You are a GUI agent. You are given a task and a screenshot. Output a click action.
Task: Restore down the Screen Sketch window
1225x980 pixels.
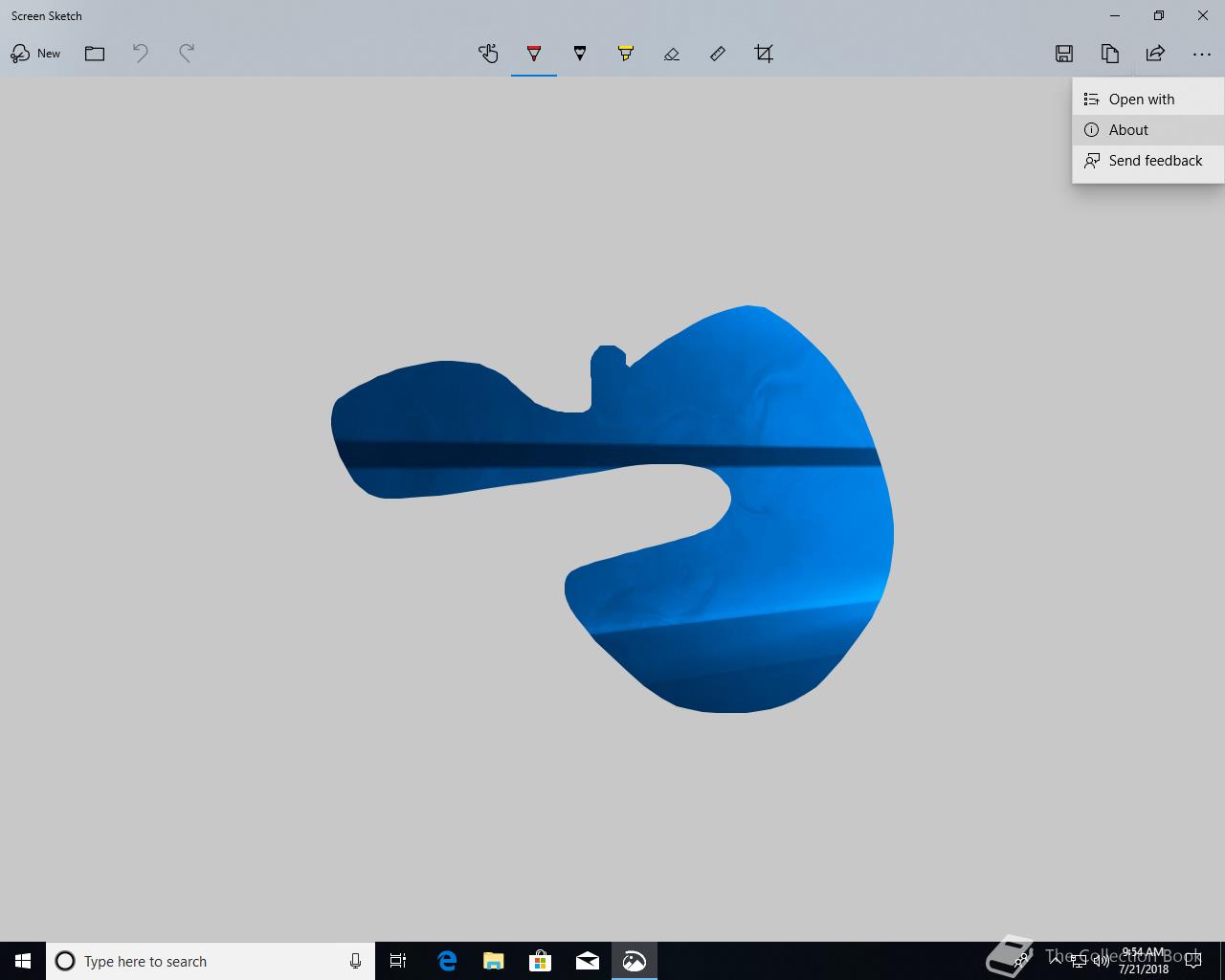pyautogui.click(x=1159, y=15)
